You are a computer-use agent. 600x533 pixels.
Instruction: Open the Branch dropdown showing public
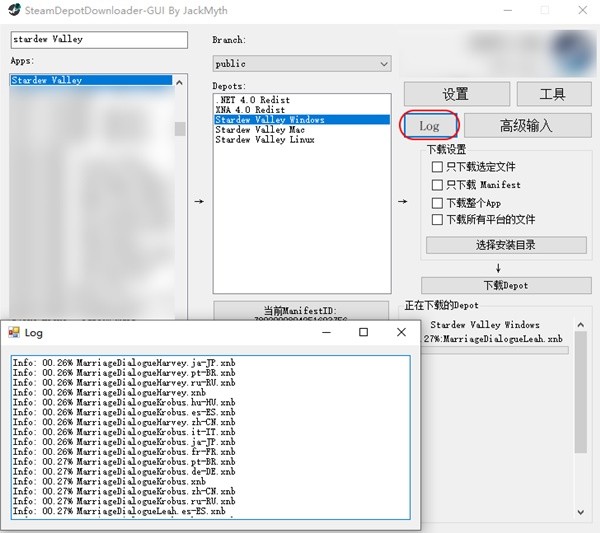[x=302, y=64]
